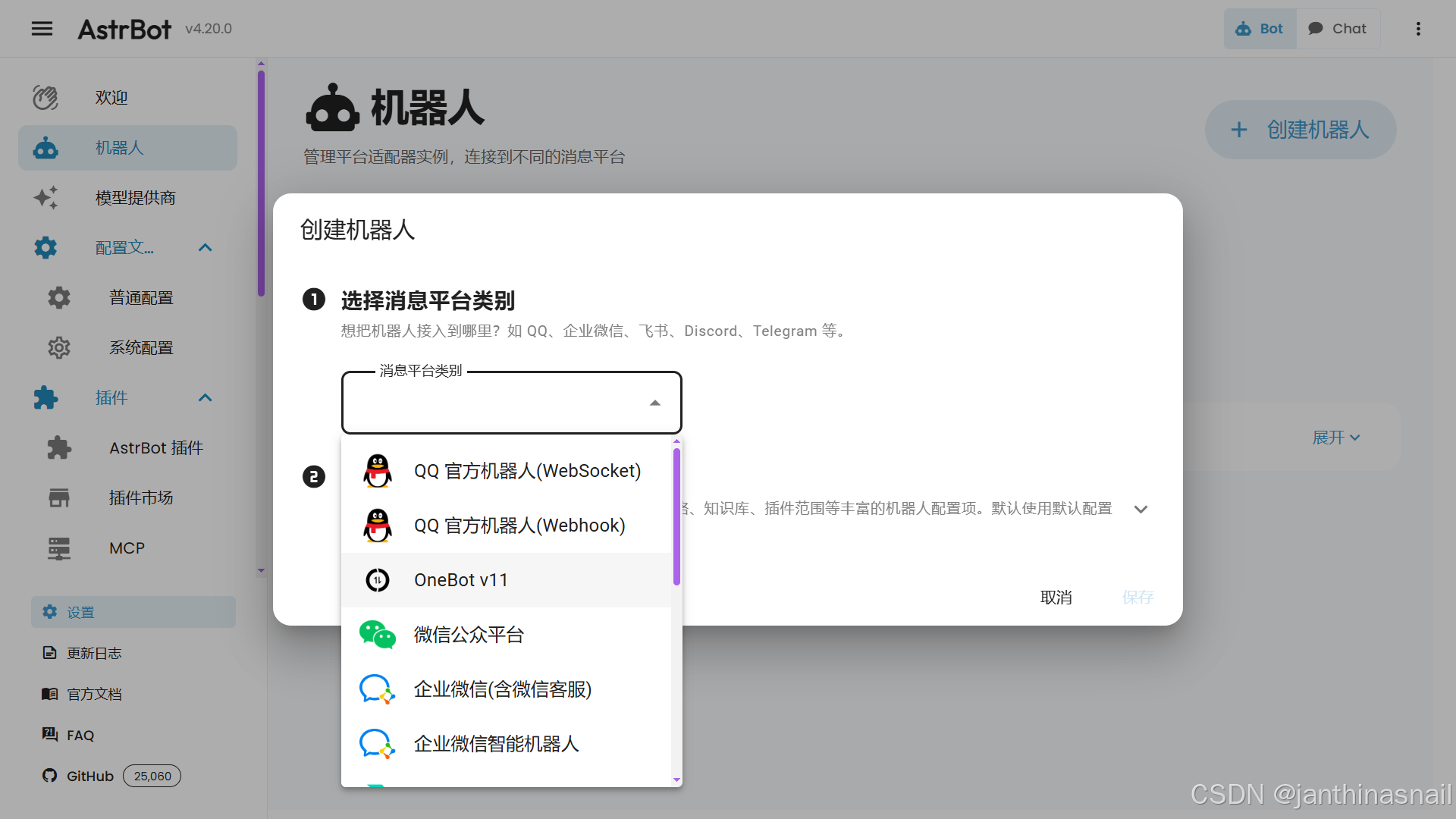Click the sidebar scroll-down arrow
The height and width of the screenshot is (819, 1456).
coord(261,570)
